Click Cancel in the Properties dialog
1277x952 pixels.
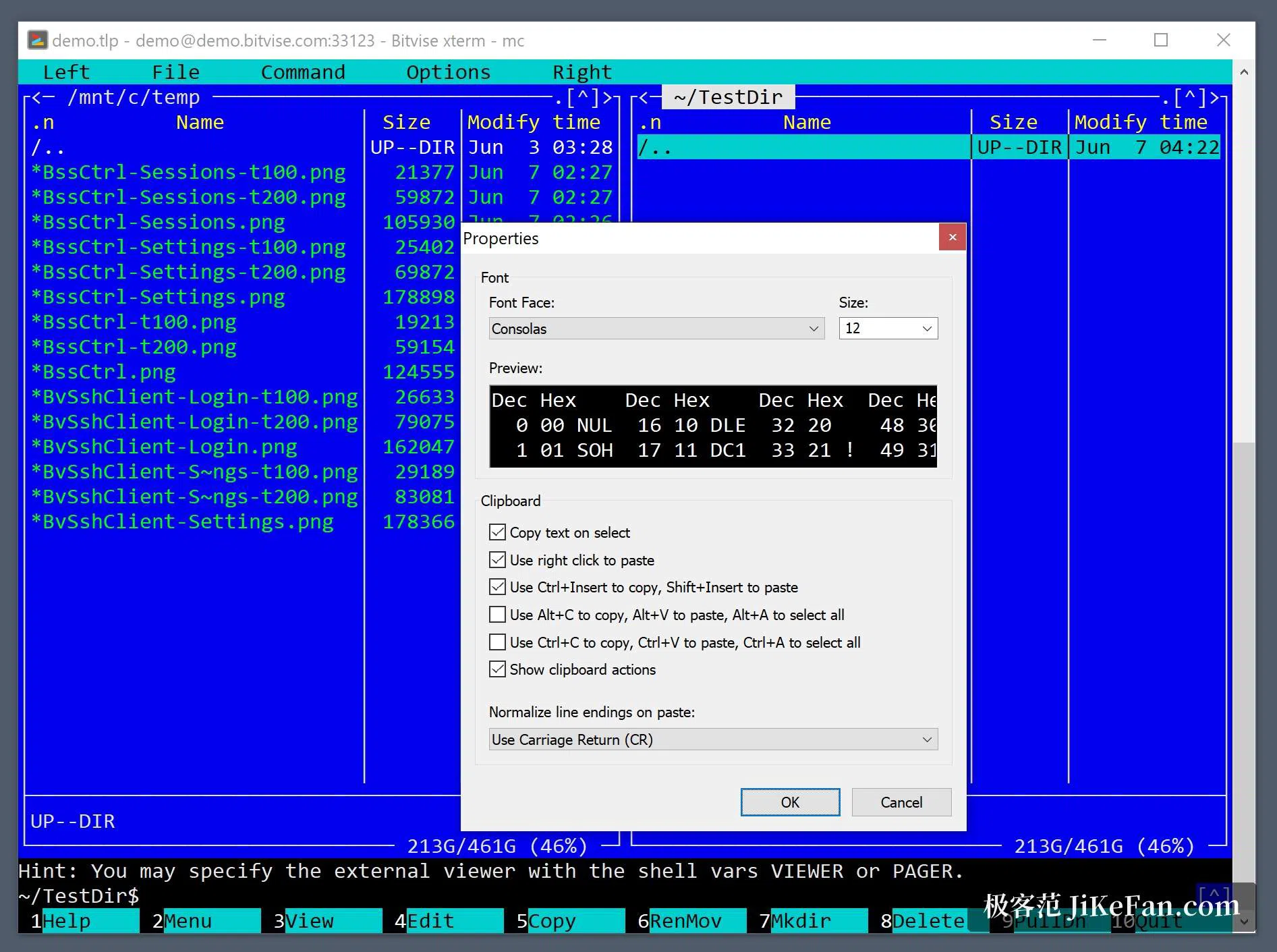[x=901, y=802]
